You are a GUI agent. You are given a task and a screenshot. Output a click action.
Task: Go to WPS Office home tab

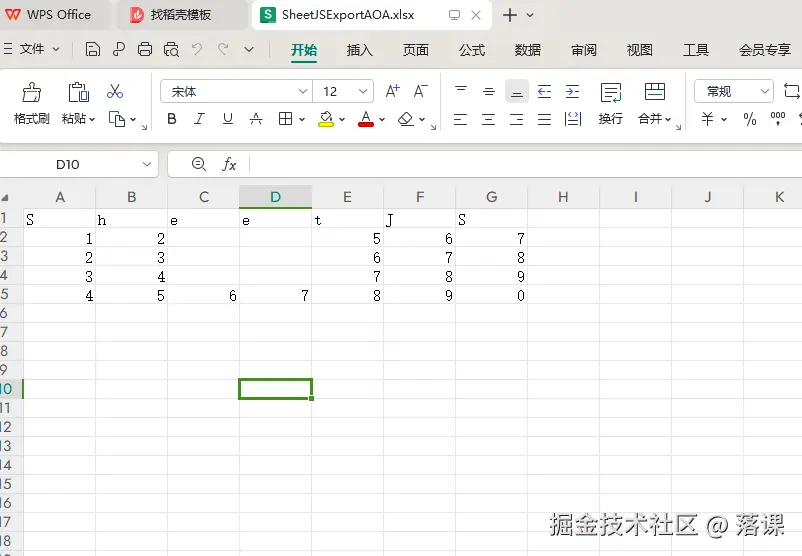coord(53,15)
